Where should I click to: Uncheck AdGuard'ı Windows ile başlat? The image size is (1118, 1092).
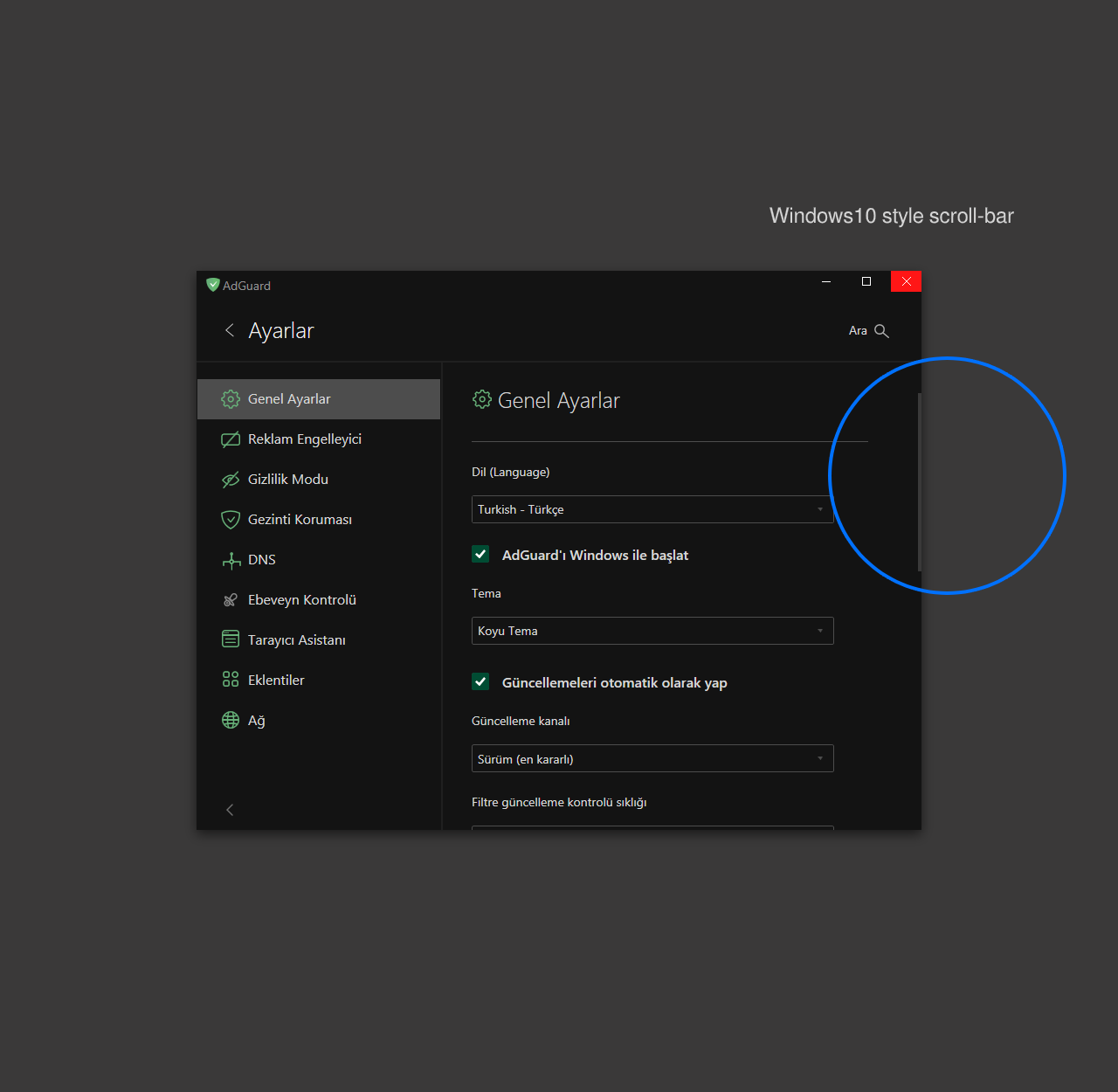[481, 554]
